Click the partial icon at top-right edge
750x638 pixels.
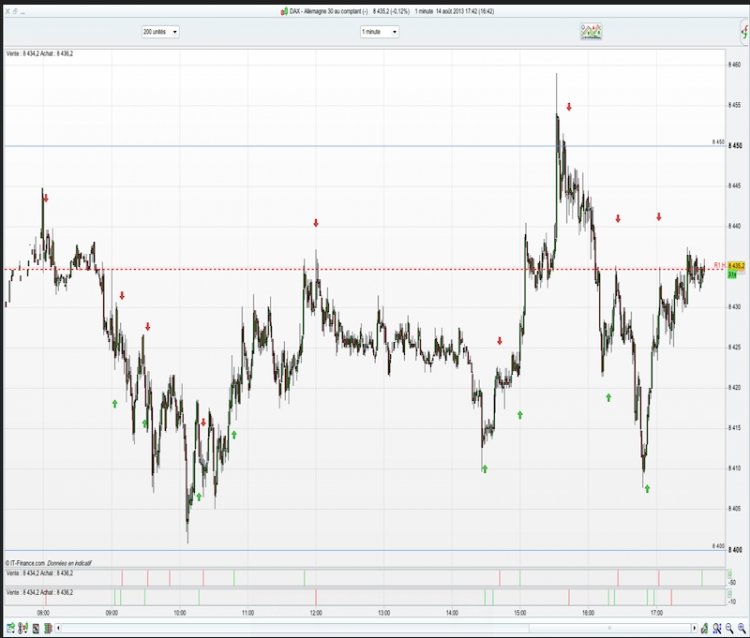pyautogui.click(x=745, y=32)
